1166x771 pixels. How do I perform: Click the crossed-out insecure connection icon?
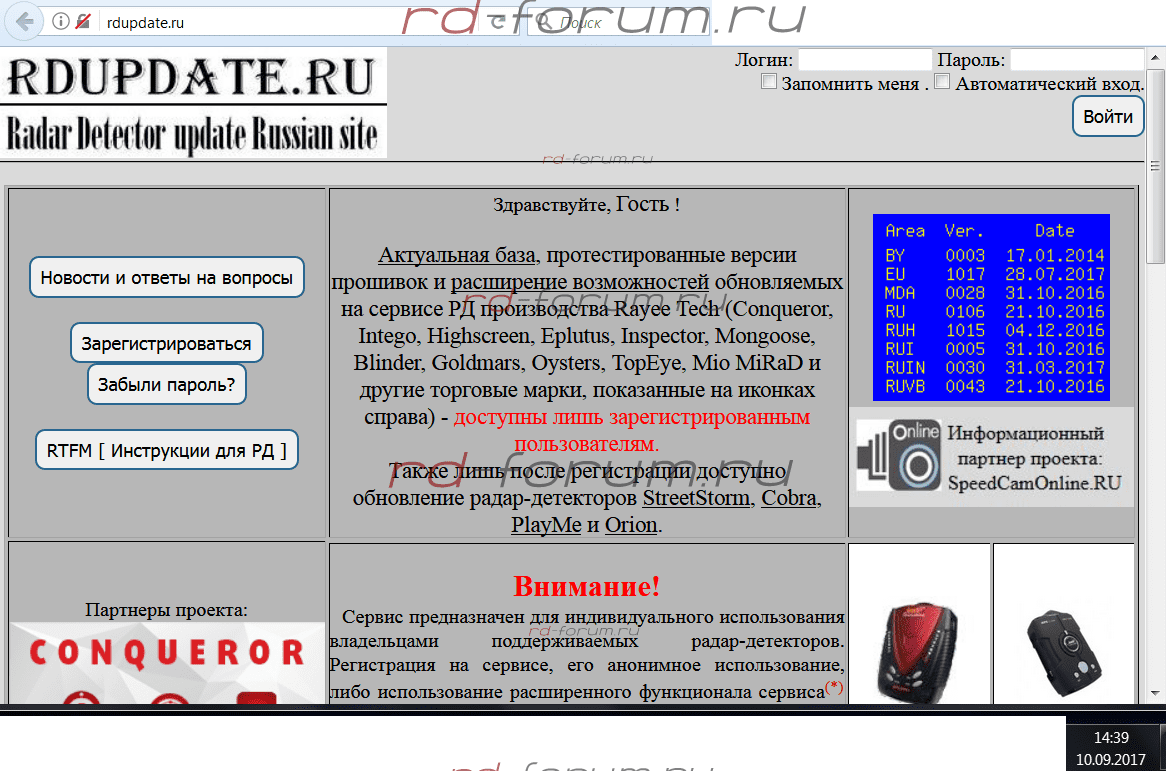pyautogui.click(x=82, y=21)
